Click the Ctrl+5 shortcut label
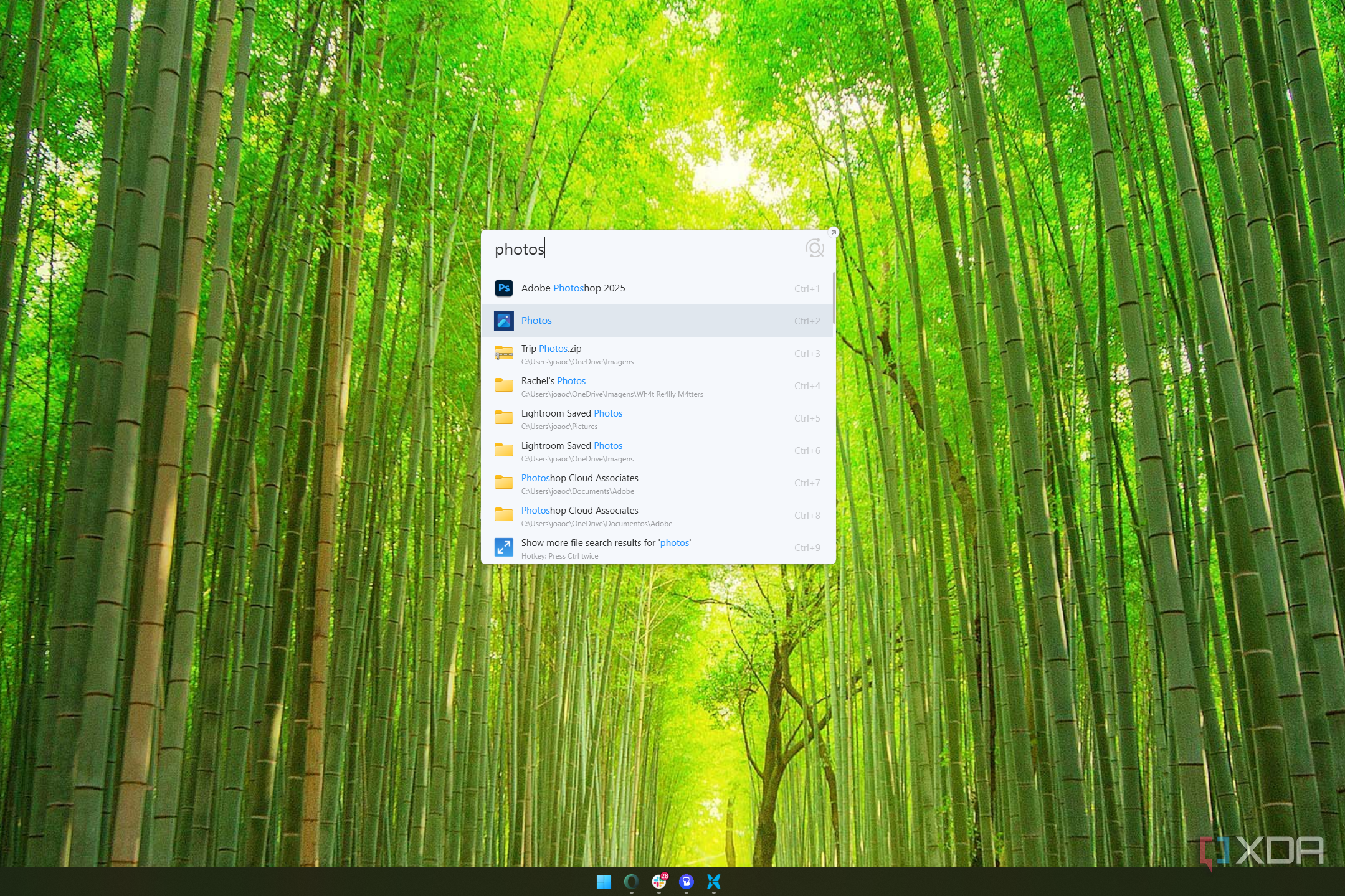1345x896 pixels. 807,418
